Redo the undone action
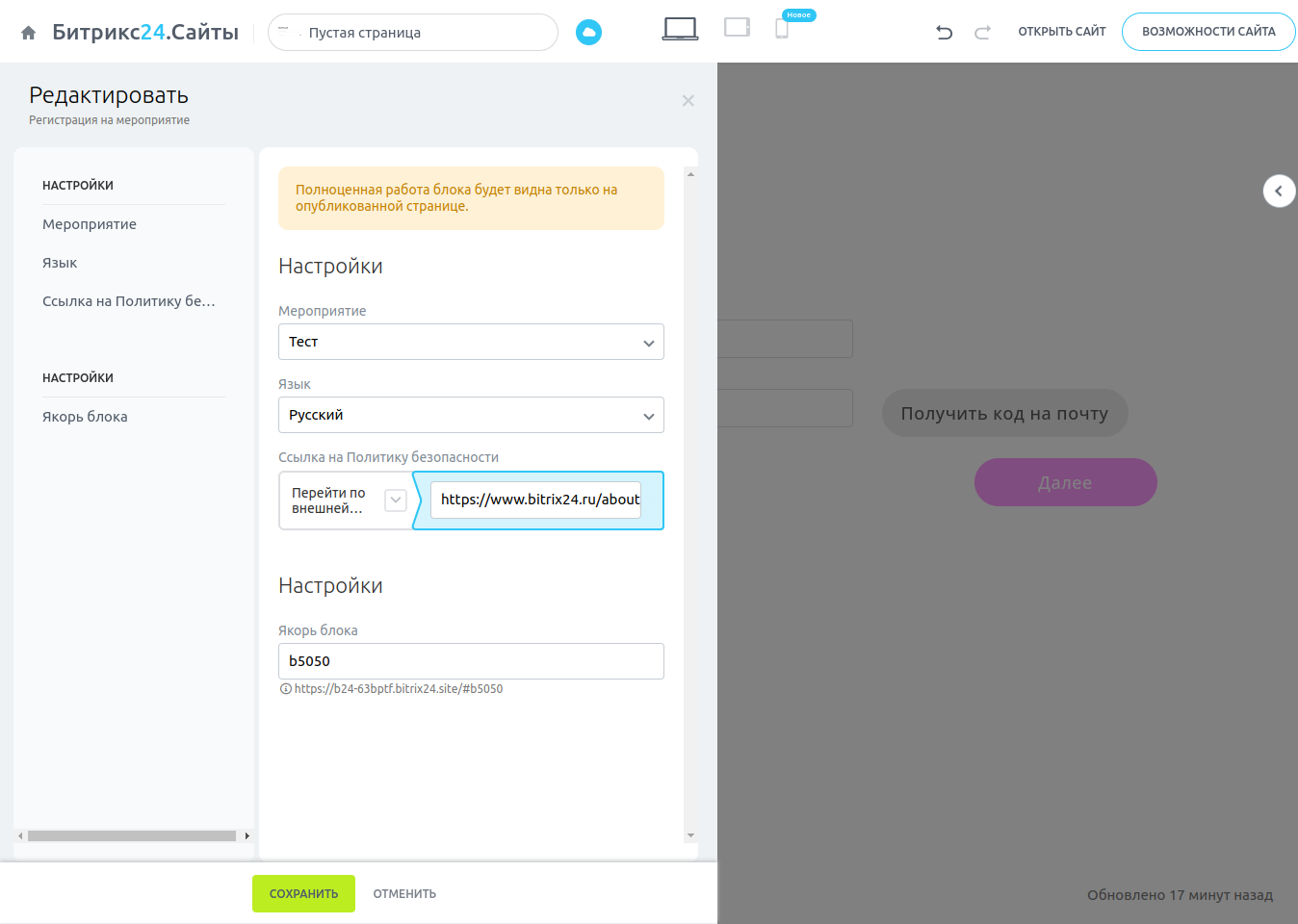The height and width of the screenshot is (924, 1298). click(x=982, y=33)
